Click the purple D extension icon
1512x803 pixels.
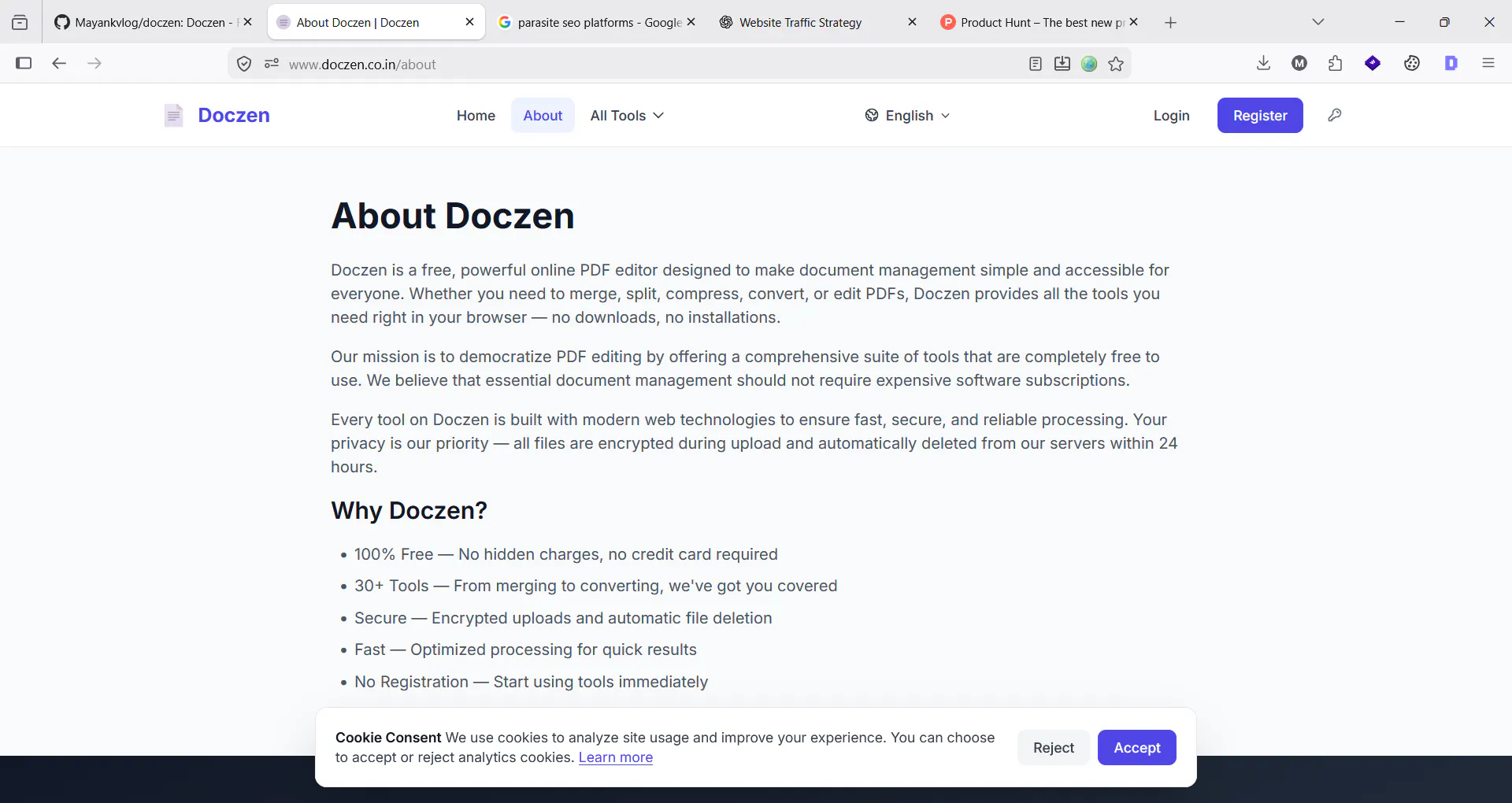pyautogui.click(x=1451, y=63)
